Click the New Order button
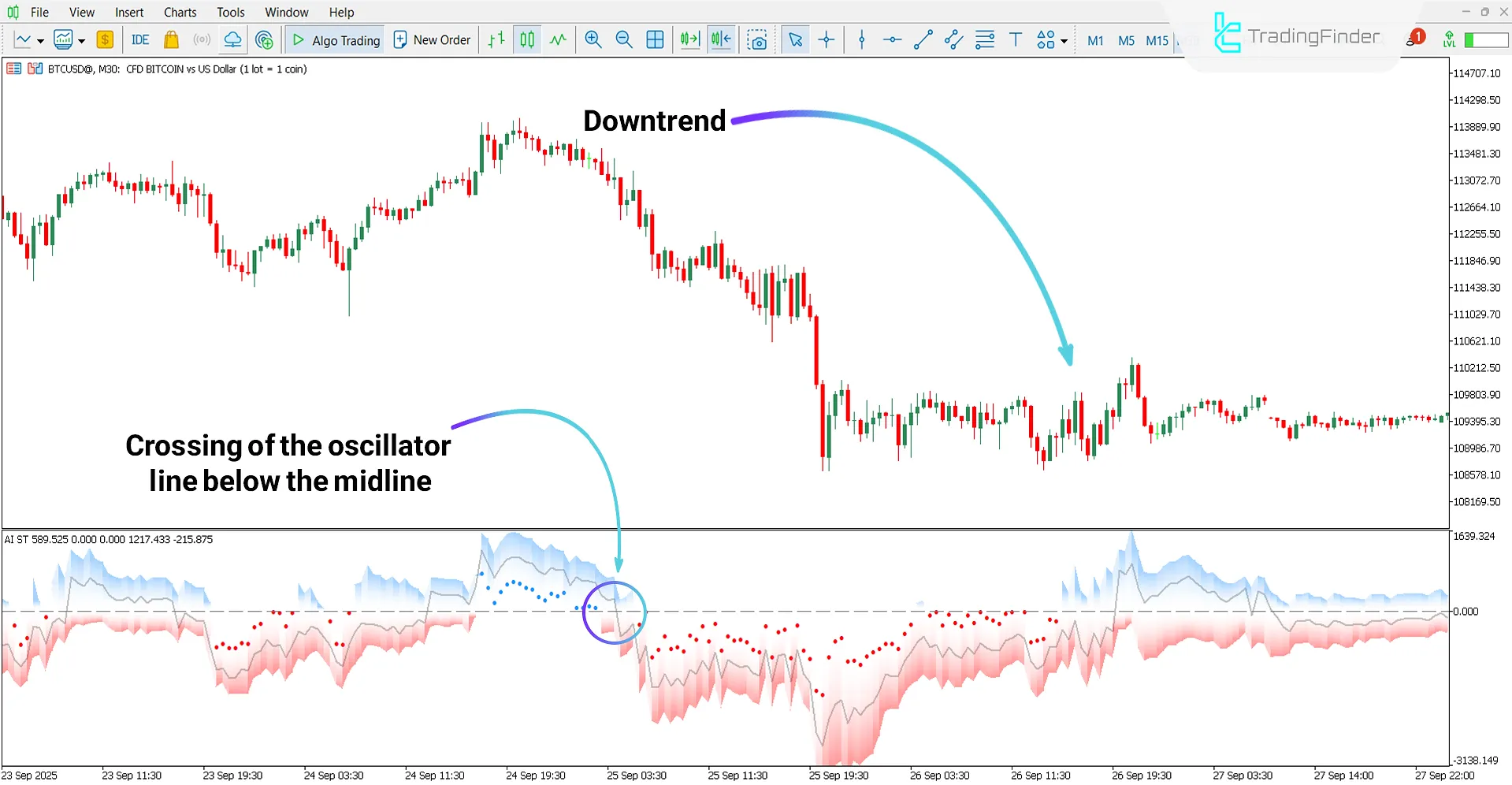Screen dimensions: 1512x785 tap(432, 39)
